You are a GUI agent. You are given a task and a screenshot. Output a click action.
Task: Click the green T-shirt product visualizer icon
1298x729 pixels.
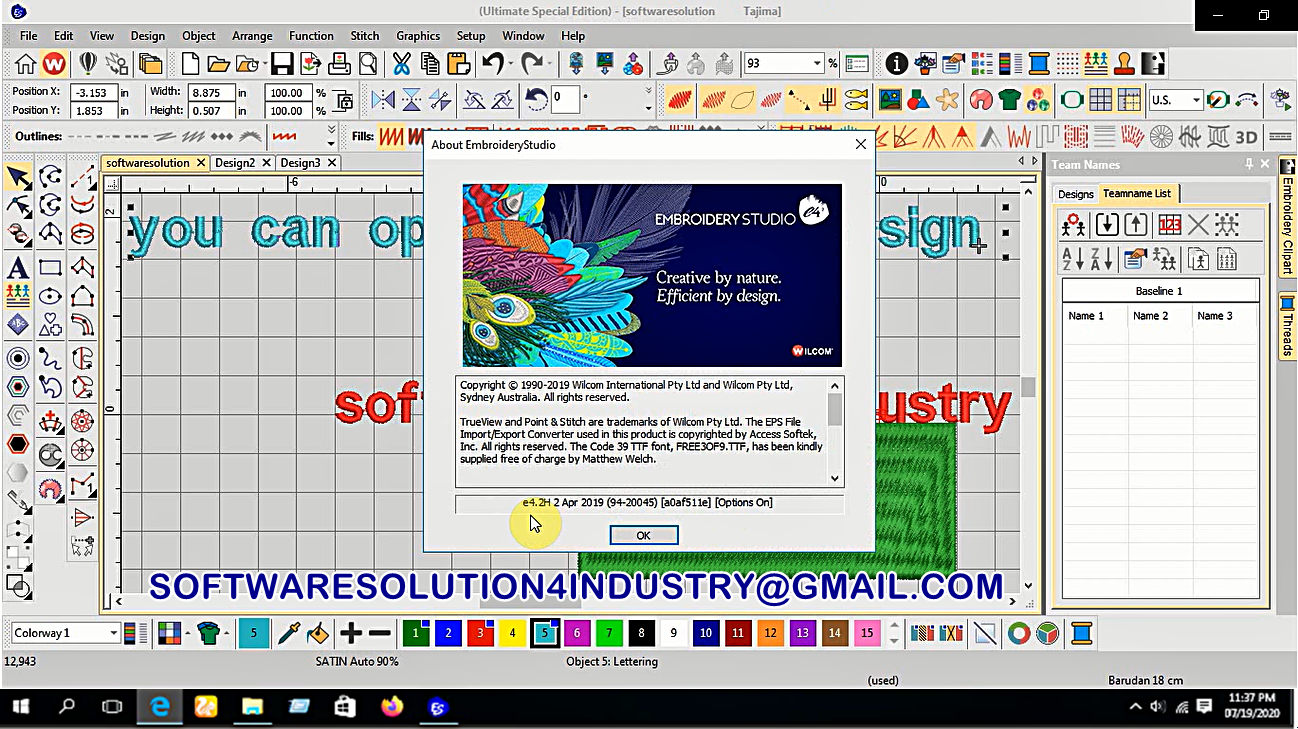coord(1008,100)
